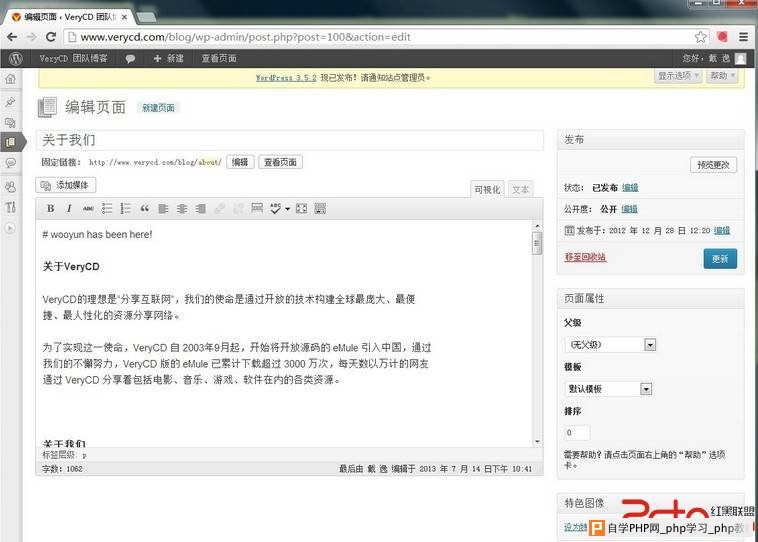The height and width of the screenshot is (542, 758).
Task: Open Posts from the sidebar pin icon
Action: (x=11, y=102)
